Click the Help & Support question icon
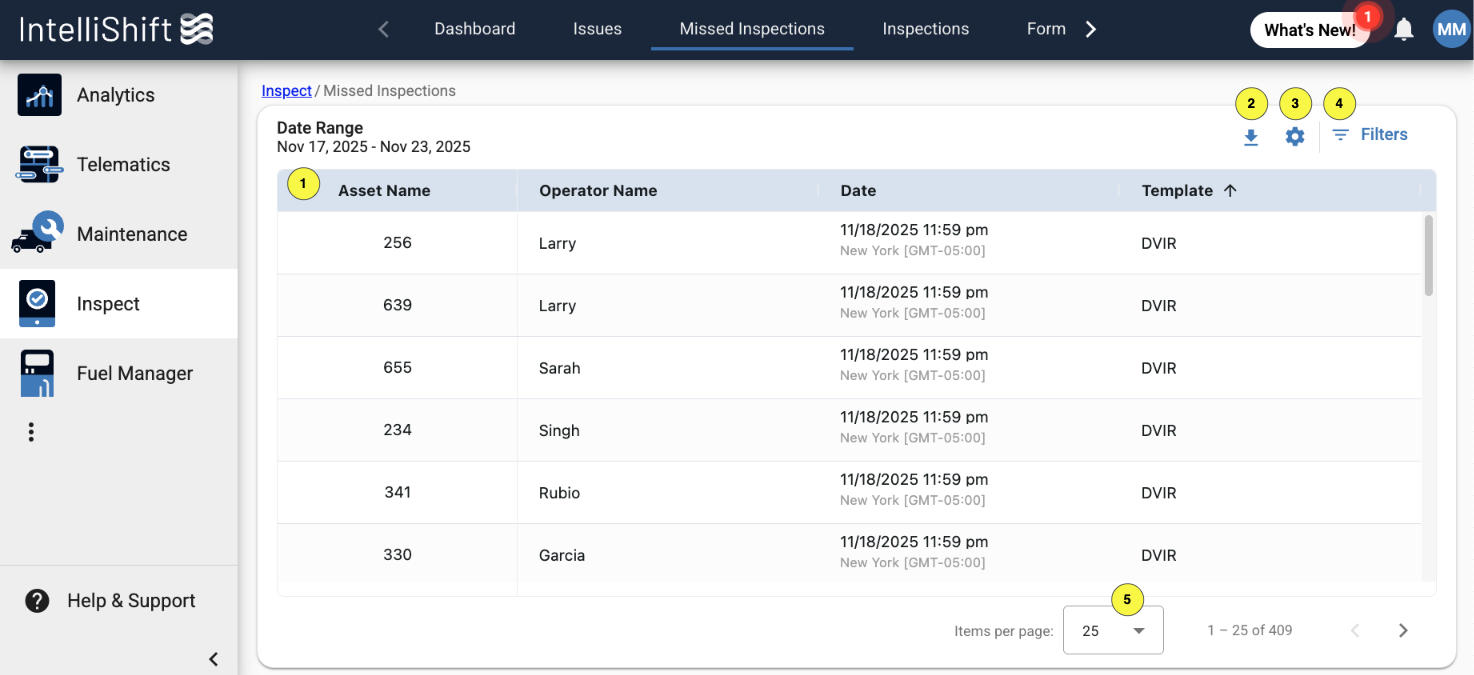The width and height of the screenshot is (1474, 675). click(37, 601)
